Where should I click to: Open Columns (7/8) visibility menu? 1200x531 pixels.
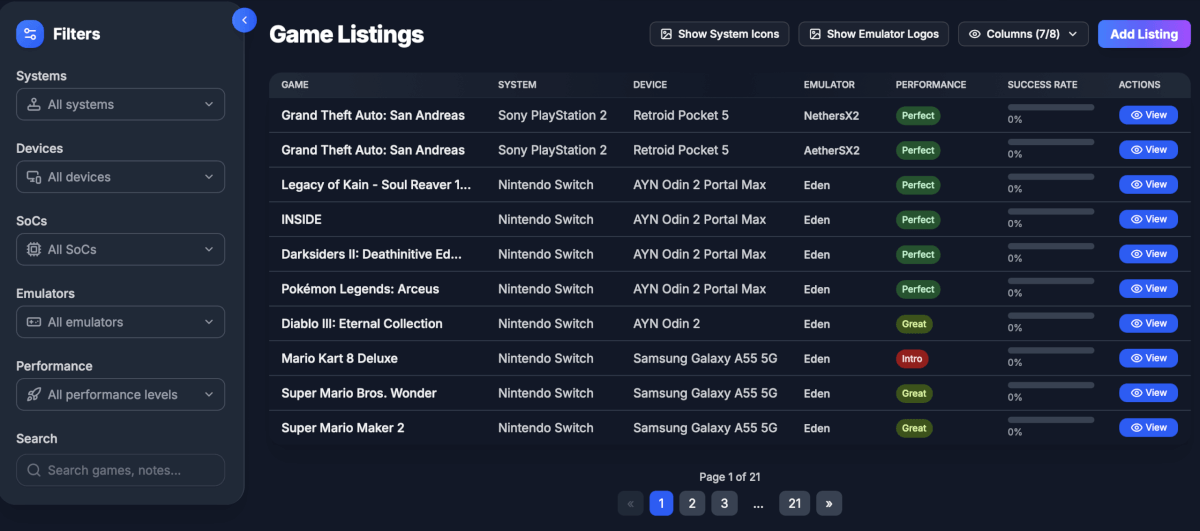(x=1023, y=34)
